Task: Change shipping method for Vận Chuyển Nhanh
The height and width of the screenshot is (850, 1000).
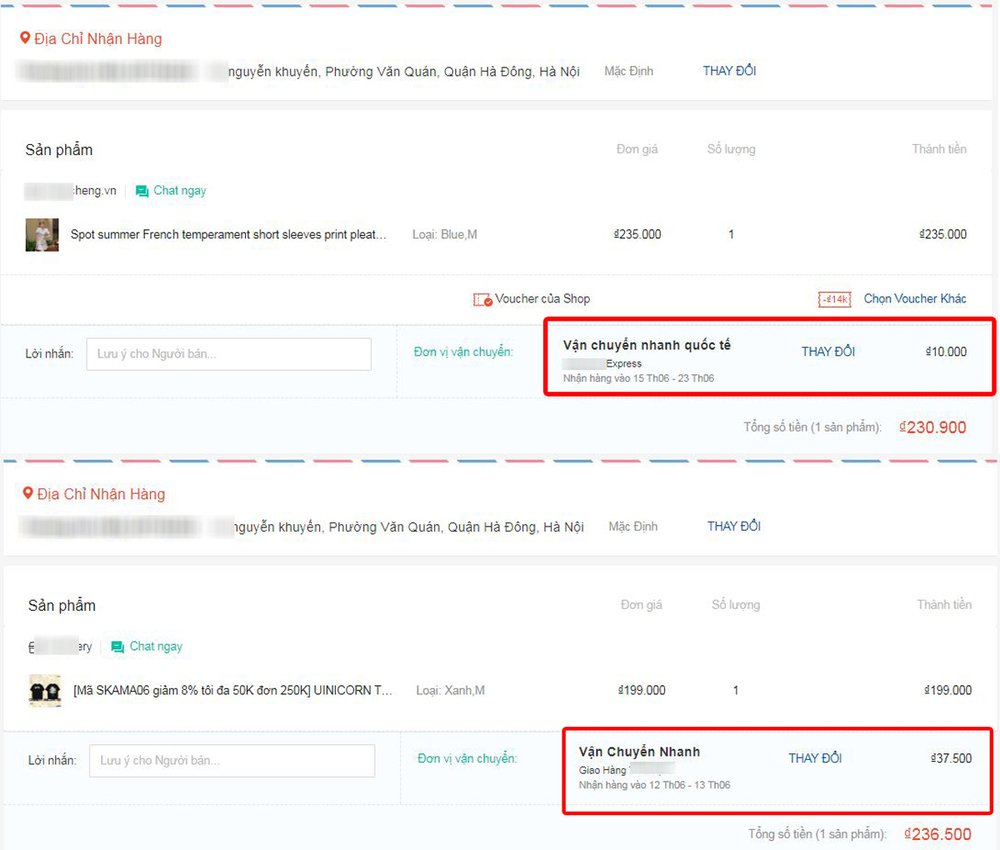Action: click(x=815, y=758)
